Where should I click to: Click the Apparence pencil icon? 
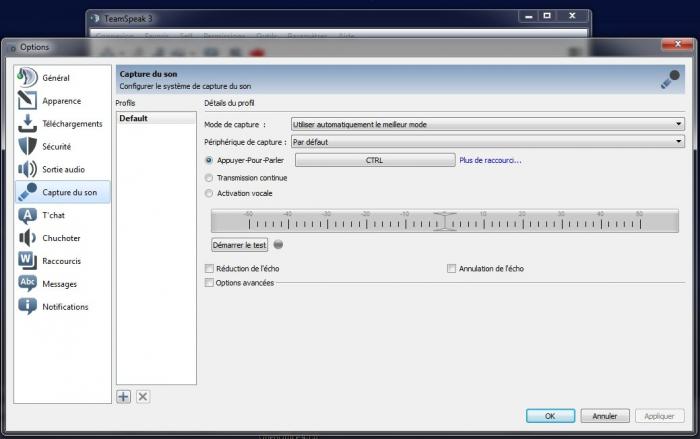[x=27, y=100]
